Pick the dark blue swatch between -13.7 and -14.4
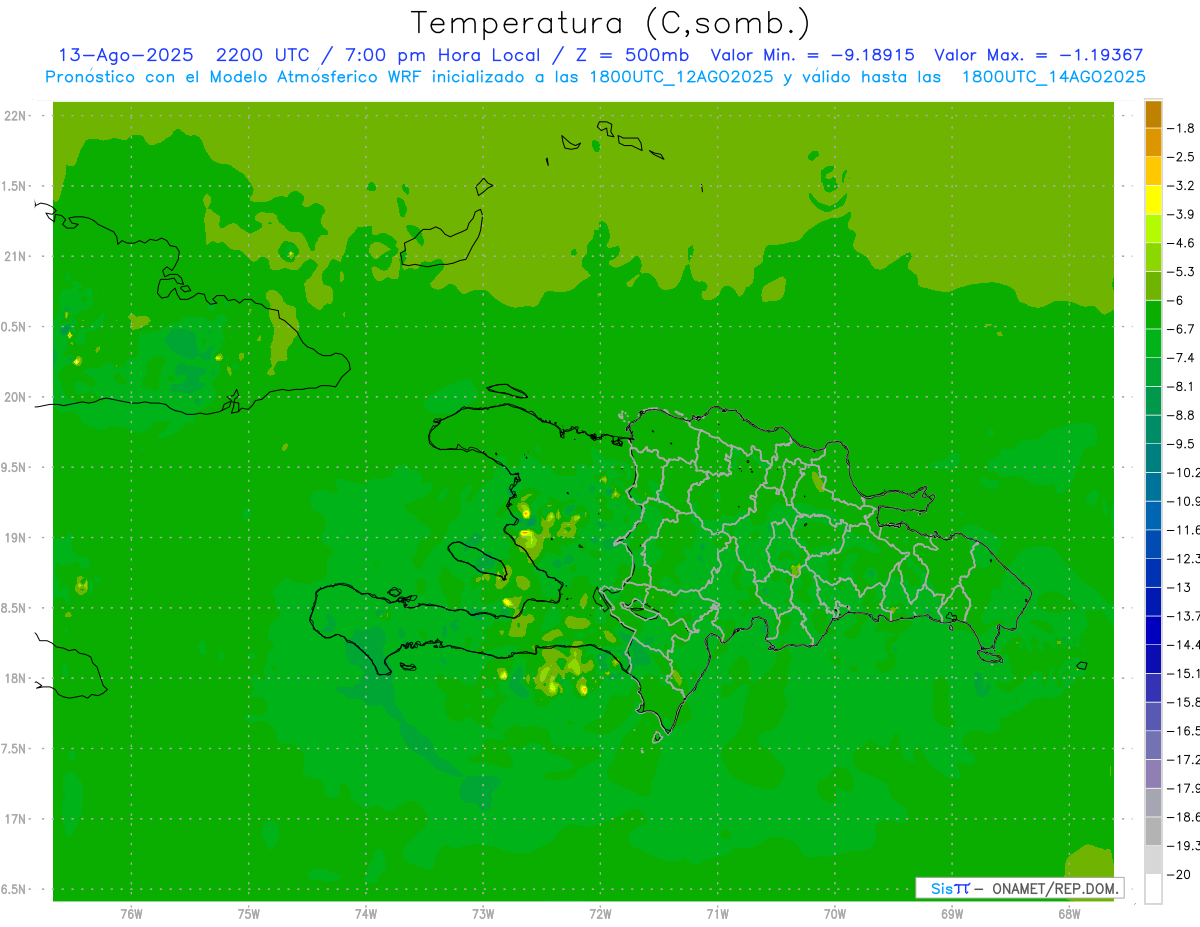Viewport: 1200px width, 927px height. pyautogui.click(x=1153, y=630)
